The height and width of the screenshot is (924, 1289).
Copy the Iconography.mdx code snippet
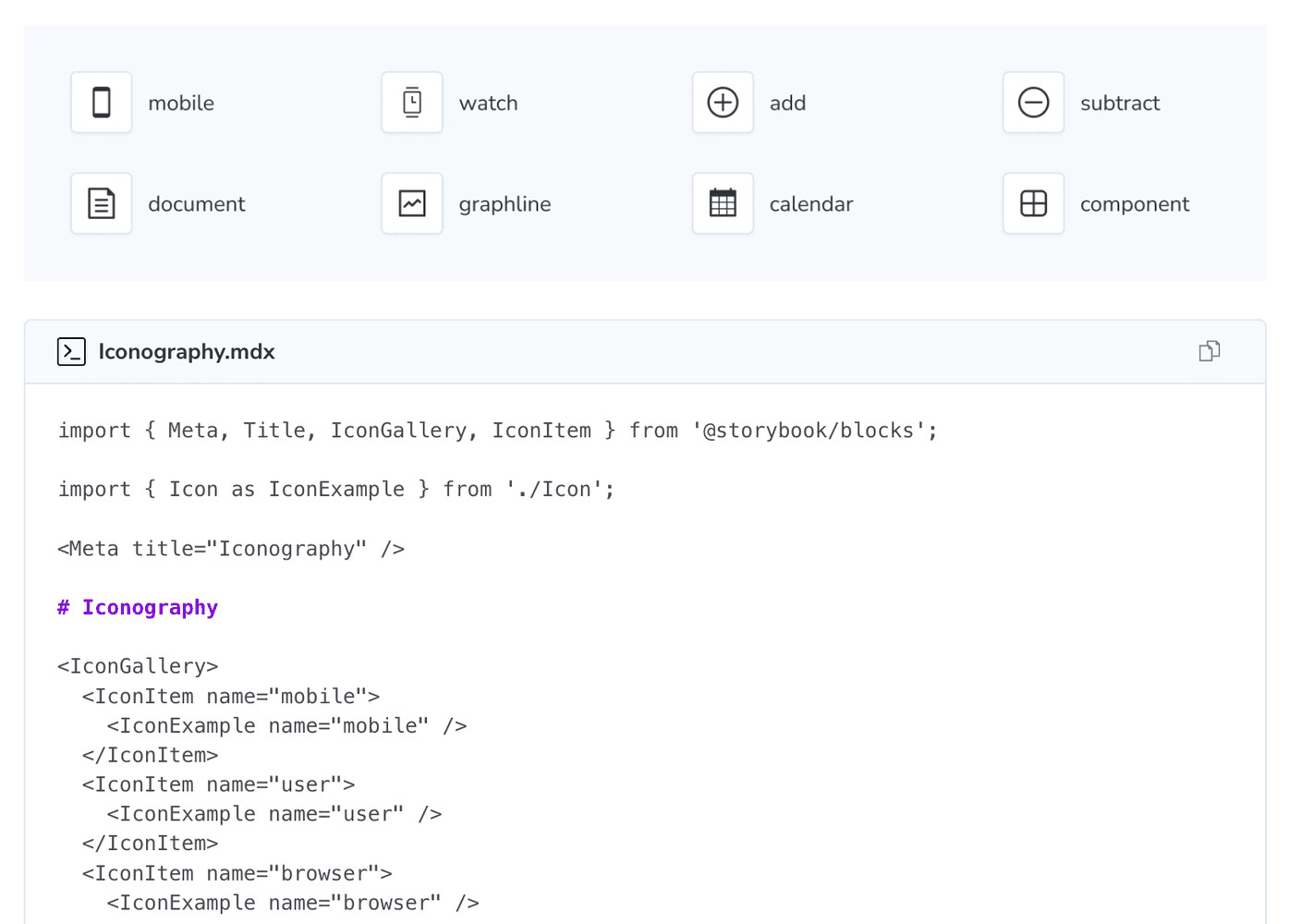[x=1209, y=351]
